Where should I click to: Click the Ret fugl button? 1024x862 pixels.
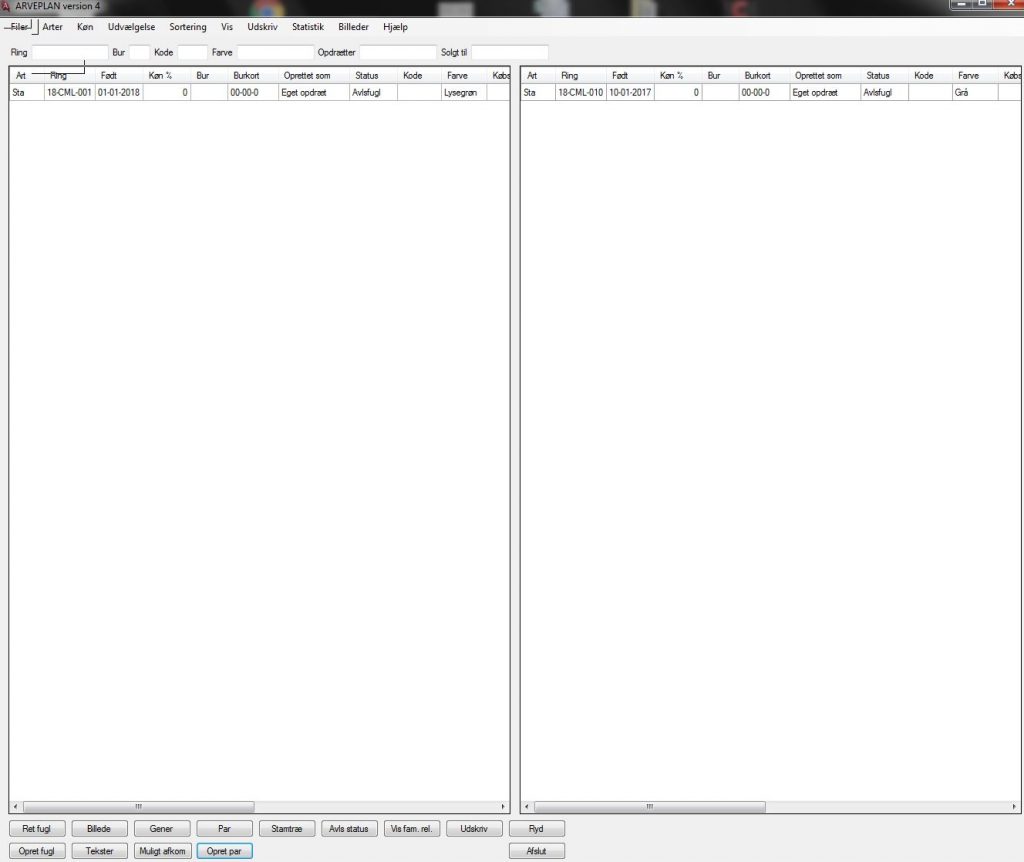click(37, 829)
